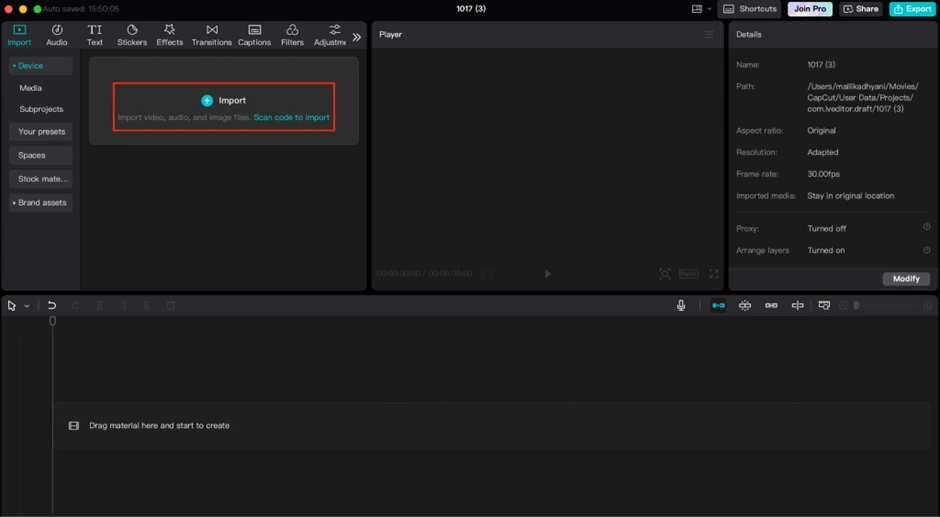Open the Audio panel

(57, 35)
